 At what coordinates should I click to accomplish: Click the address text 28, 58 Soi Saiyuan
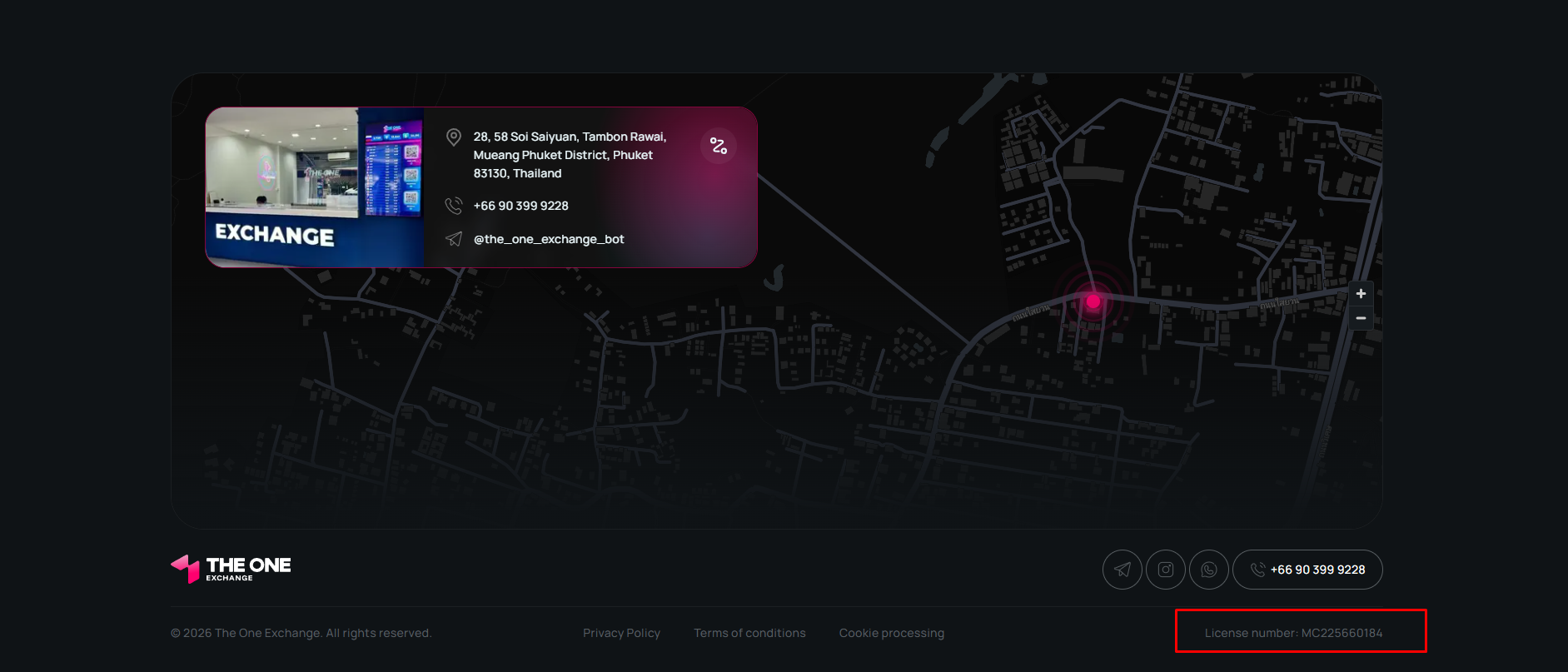[570, 155]
